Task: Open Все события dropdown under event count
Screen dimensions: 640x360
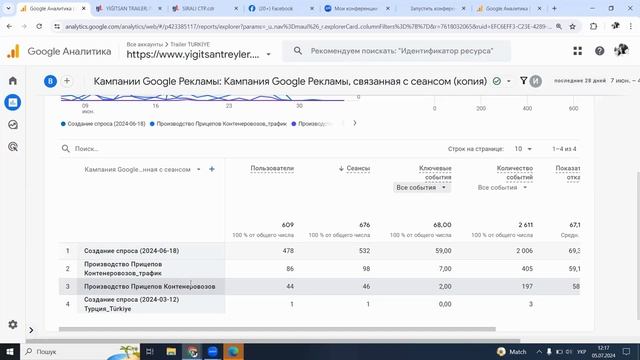Action: click(502, 187)
